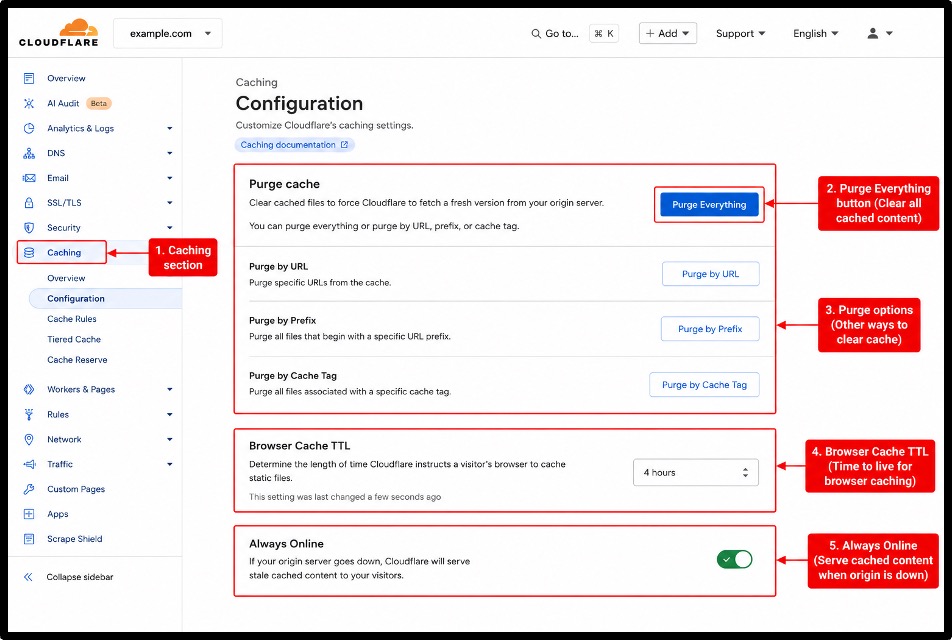Expand the DNS section arrow
The image size is (952, 640).
pos(169,153)
